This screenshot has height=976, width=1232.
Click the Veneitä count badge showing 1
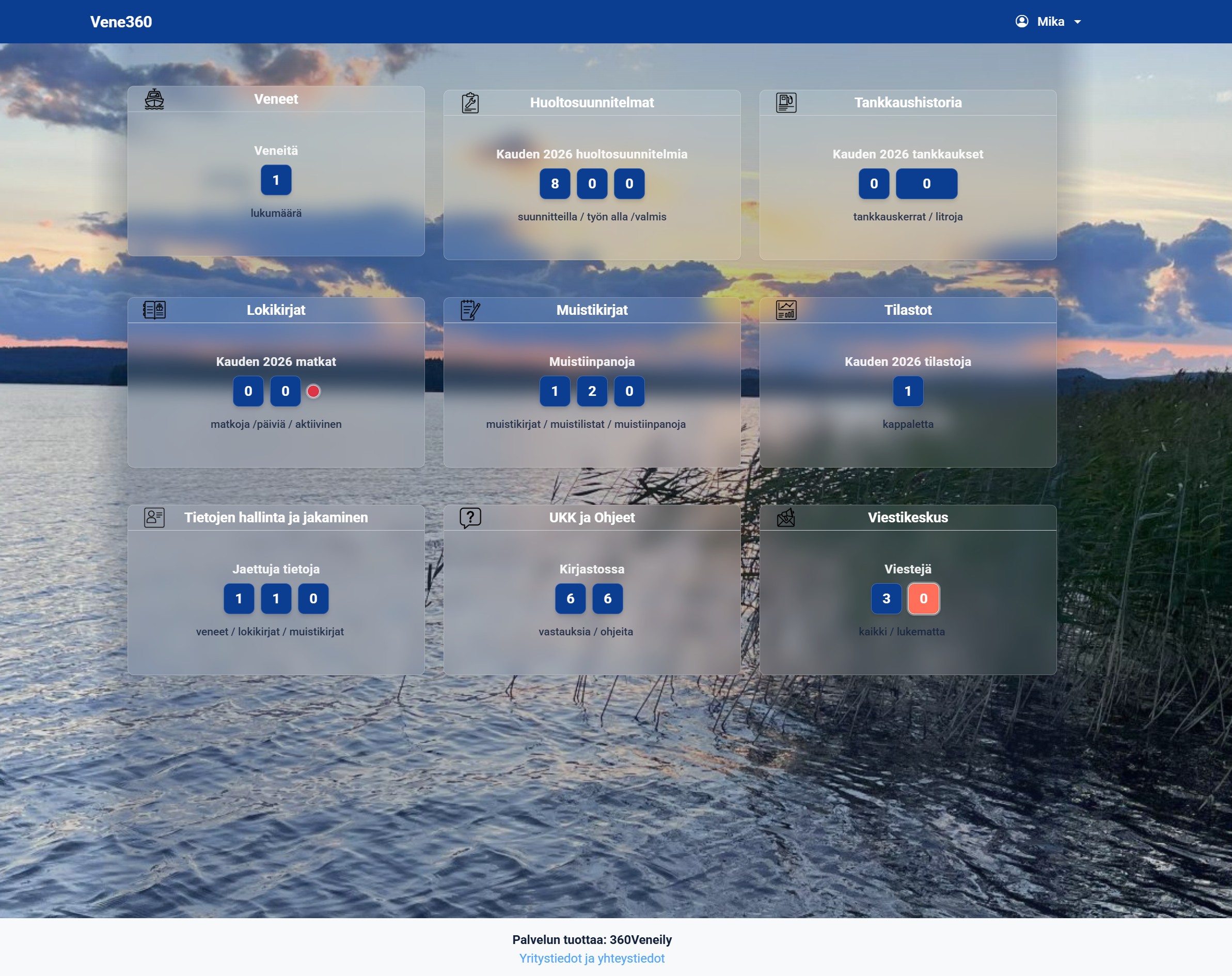tap(276, 180)
